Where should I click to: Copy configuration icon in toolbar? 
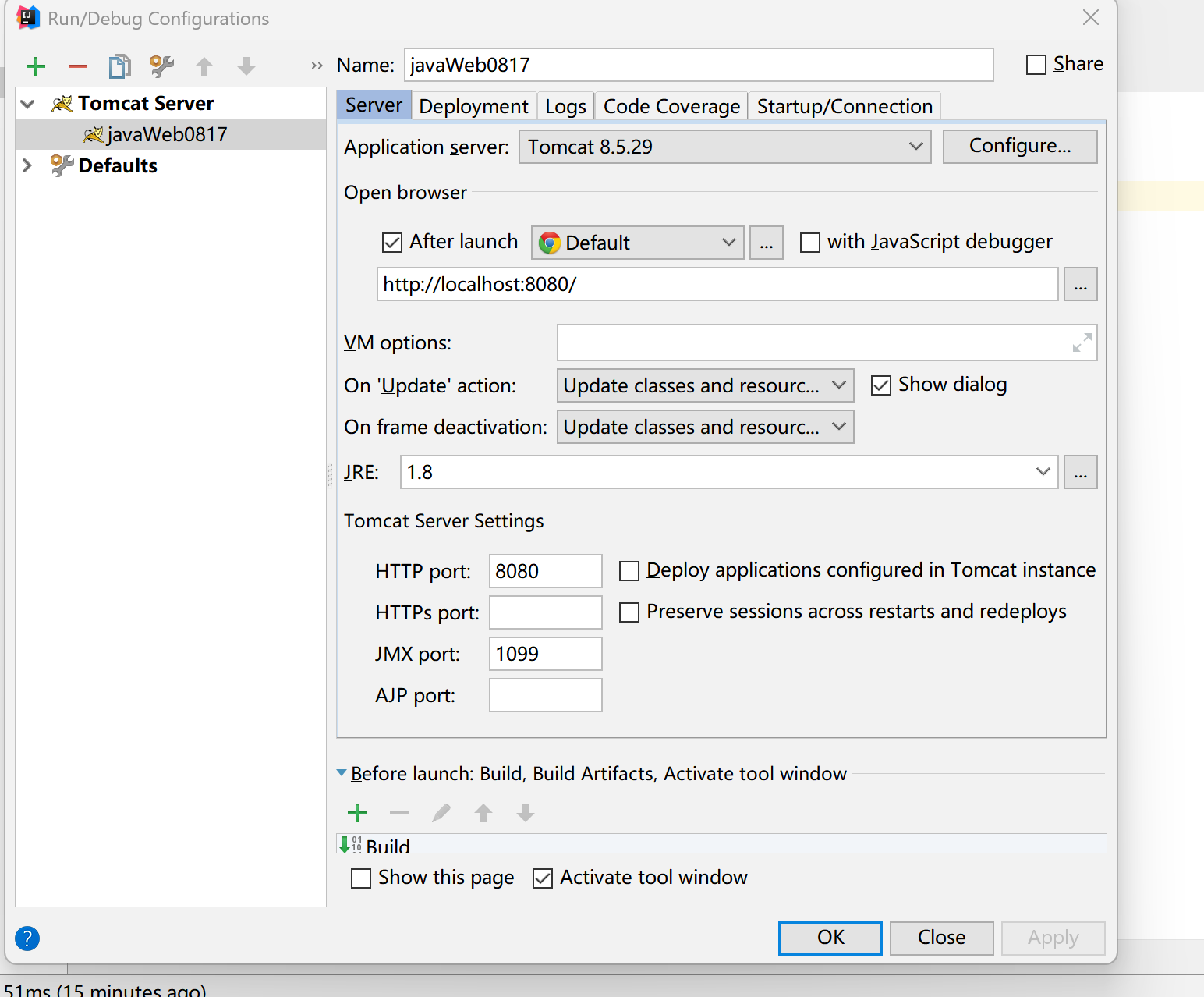point(119,66)
